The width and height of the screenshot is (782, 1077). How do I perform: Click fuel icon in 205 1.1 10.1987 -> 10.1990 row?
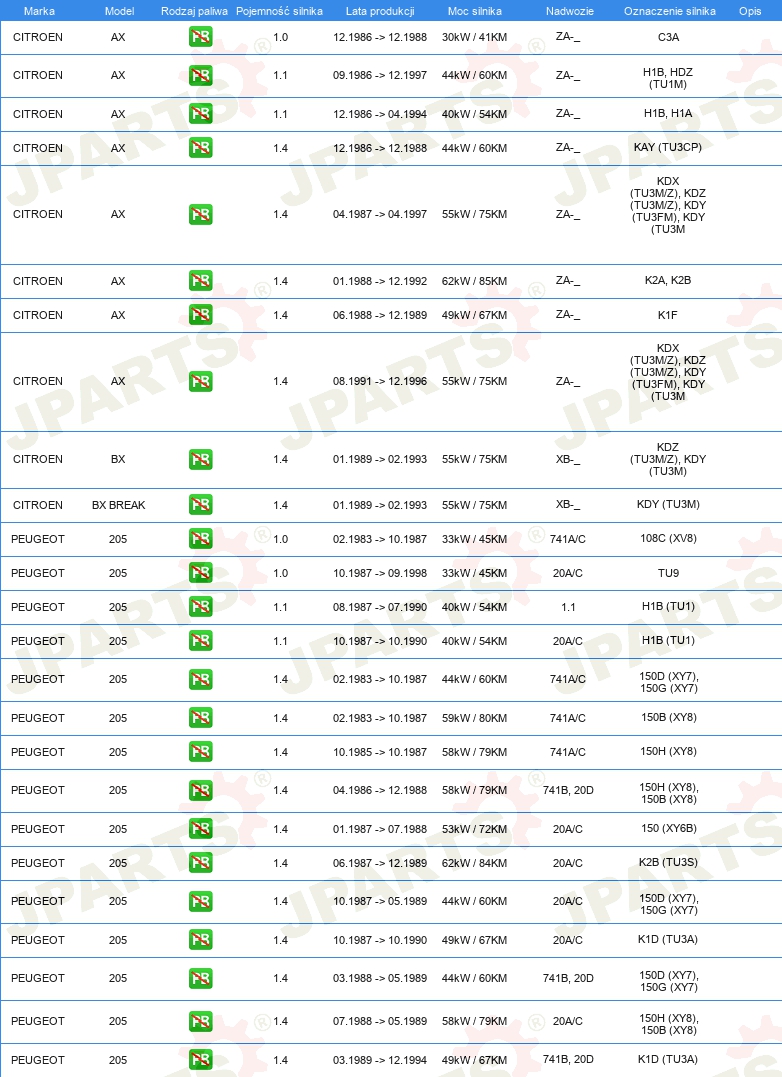pyautogui.click(x=200, y=641)
